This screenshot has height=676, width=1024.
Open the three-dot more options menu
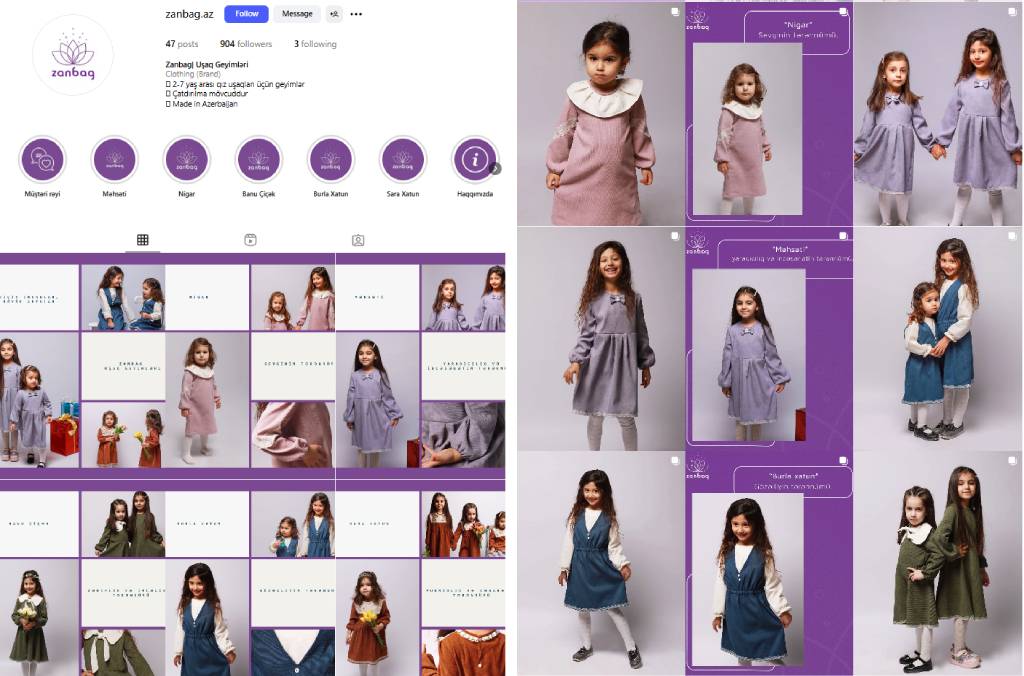tap(356, 14)
